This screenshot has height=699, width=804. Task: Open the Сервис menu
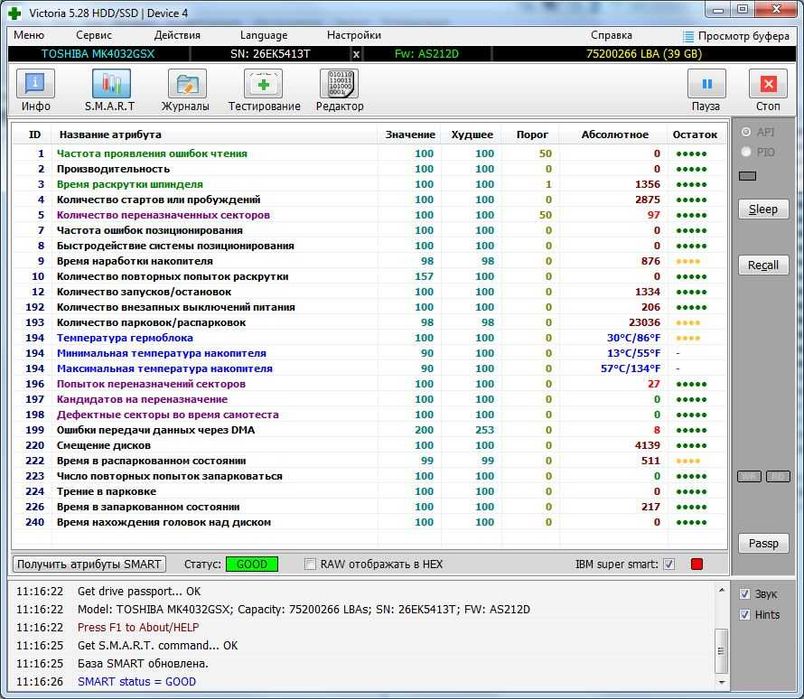93,35
